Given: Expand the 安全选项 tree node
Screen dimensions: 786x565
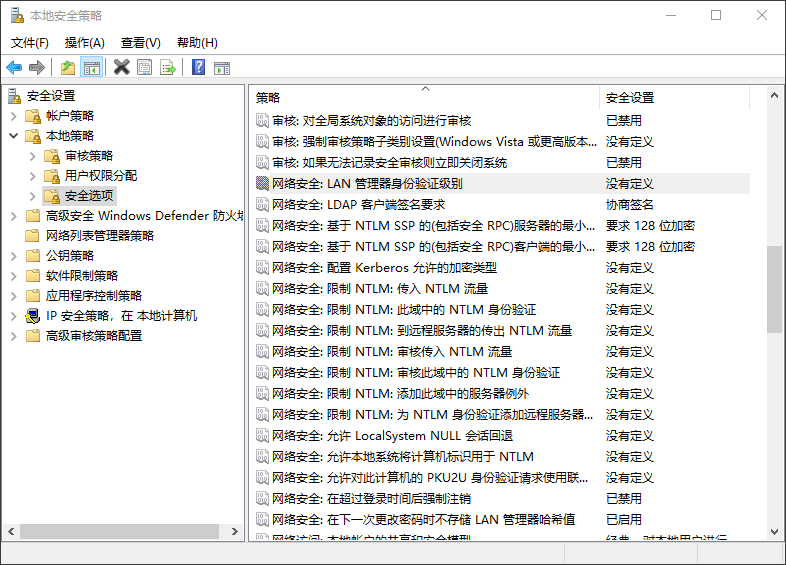Looking at the screenshot, I should [x=33, y=196].
